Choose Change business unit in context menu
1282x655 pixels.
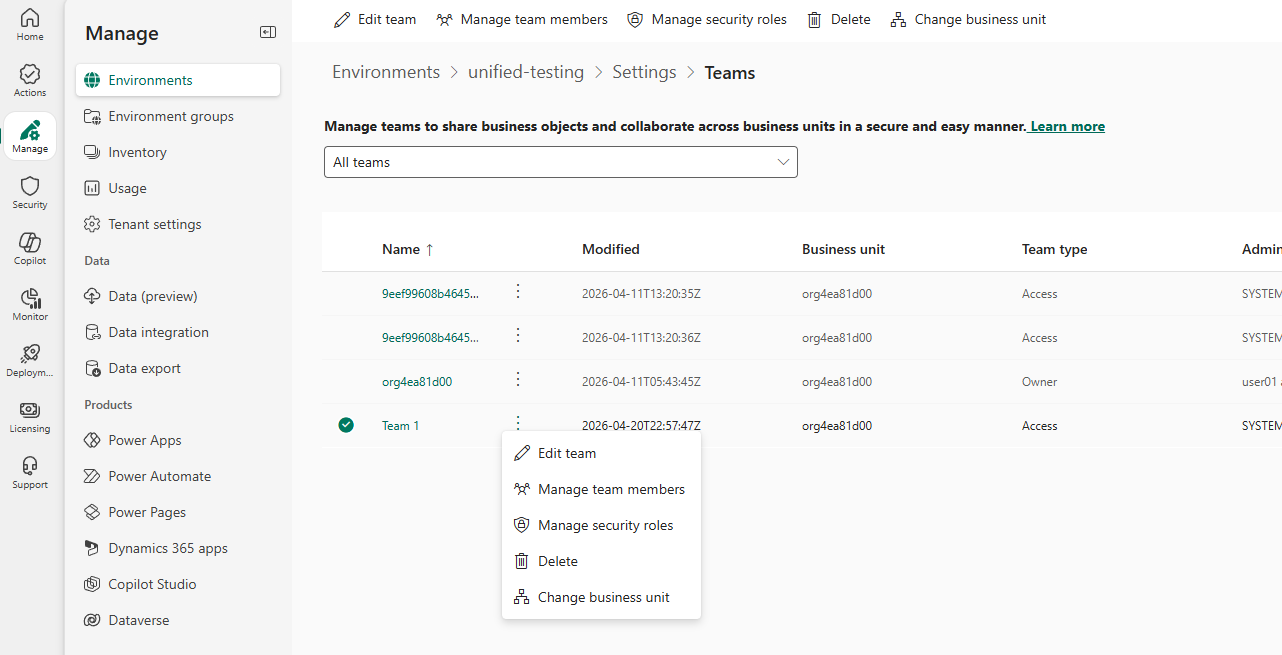pyautogui.click(x=601, y=597)
